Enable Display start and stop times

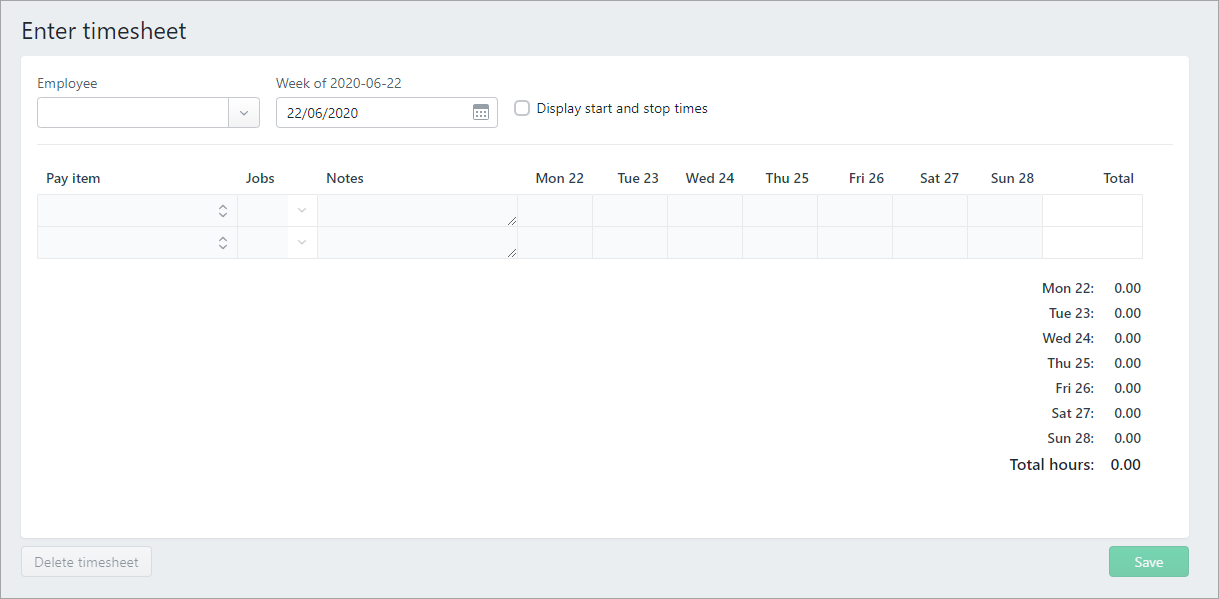click(x=522, y=108)
